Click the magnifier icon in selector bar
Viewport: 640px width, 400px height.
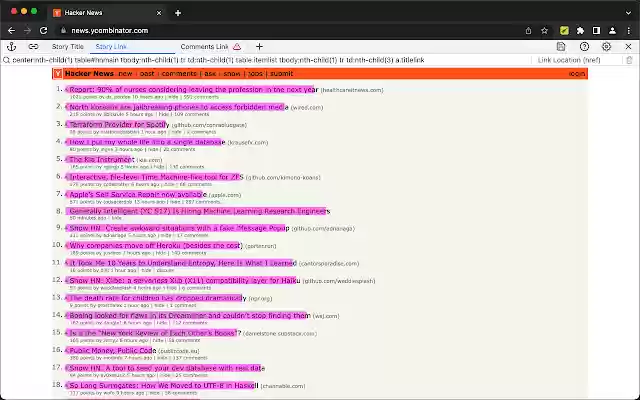(7, 60)
